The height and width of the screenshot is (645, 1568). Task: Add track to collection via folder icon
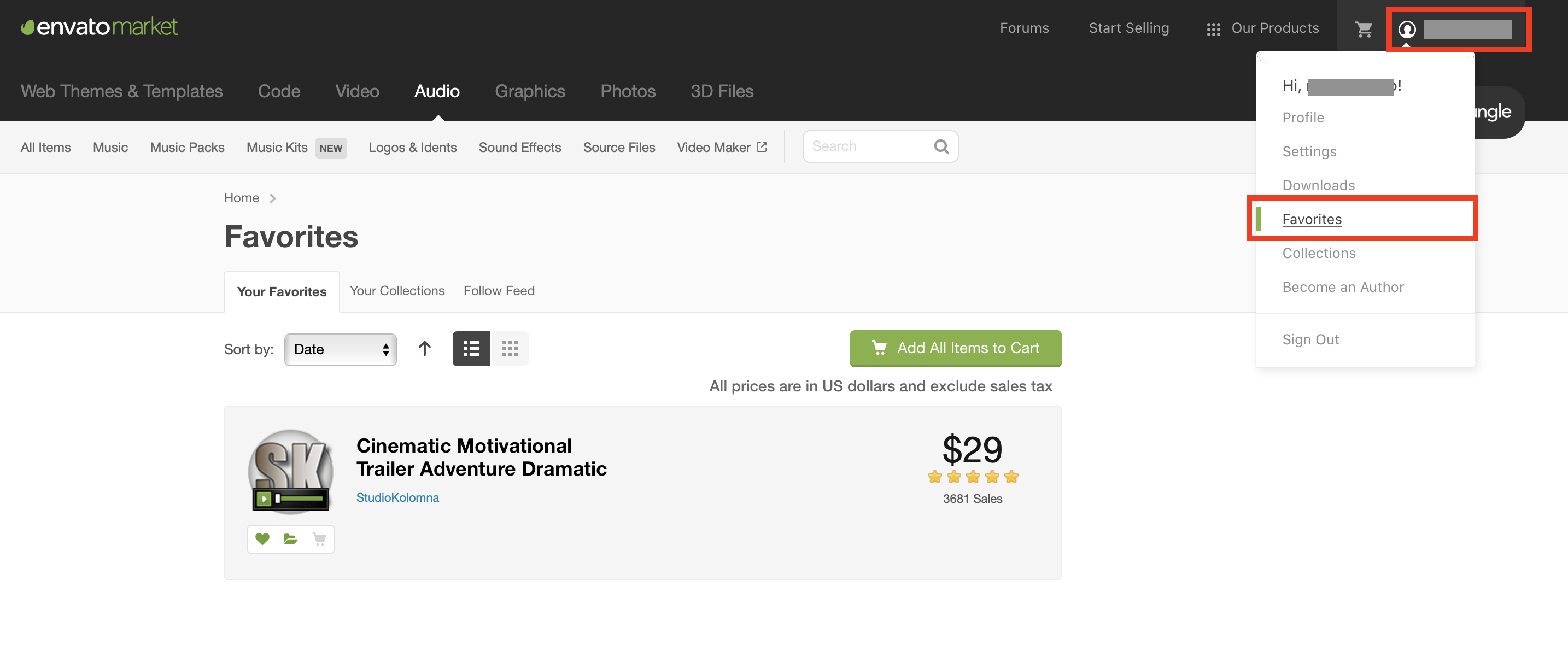click(290, 538)
